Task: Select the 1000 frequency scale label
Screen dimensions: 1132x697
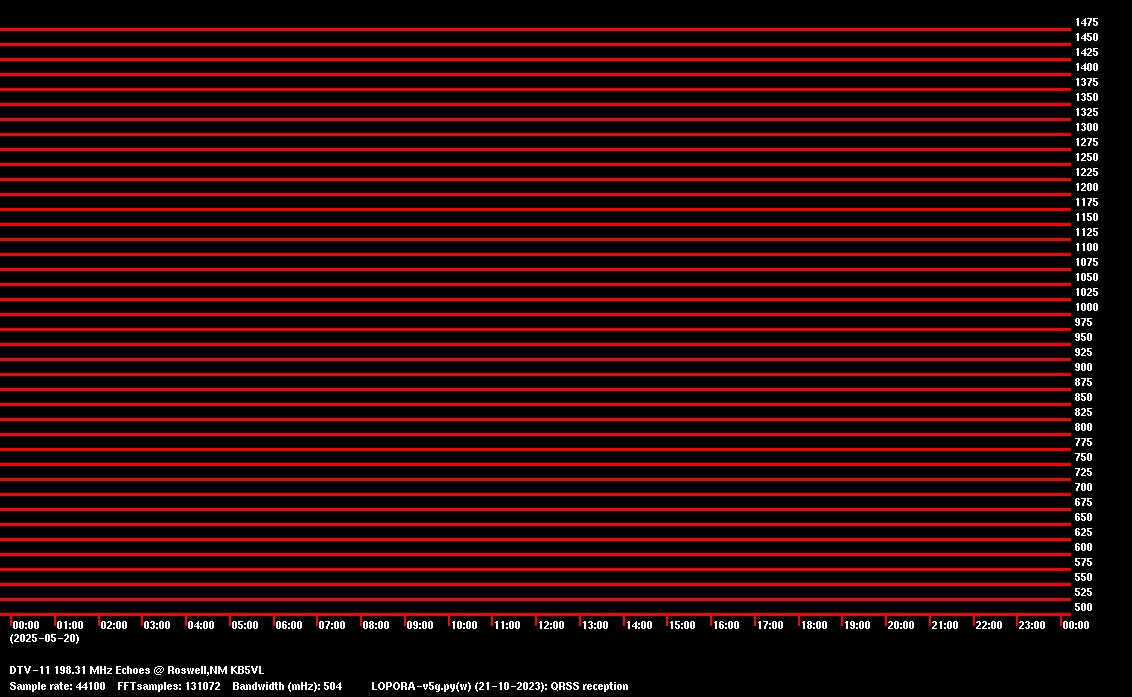Action: 1086,307
